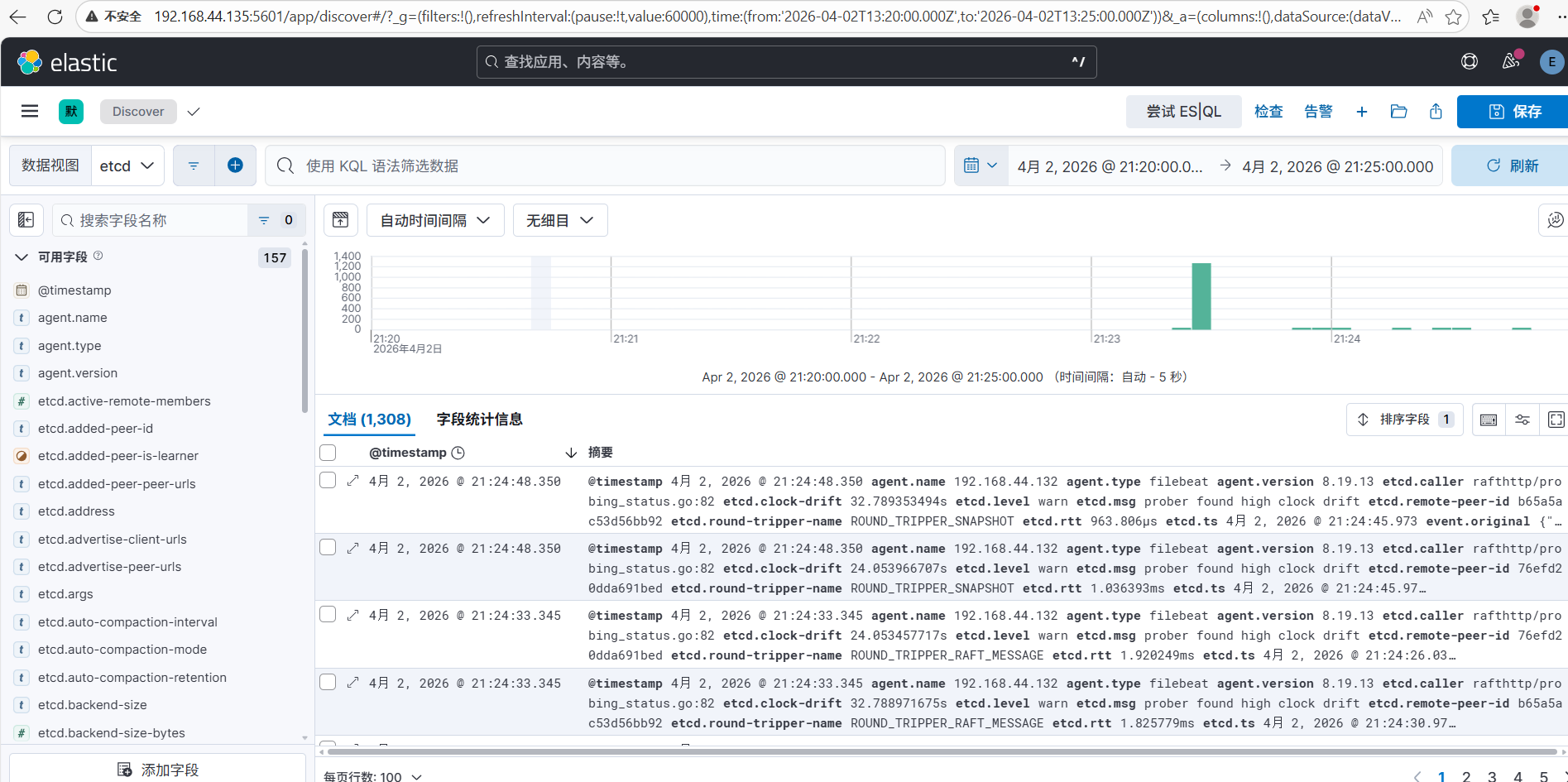1568x782 pixels.
Task: Create a new Discover session plus icon
Action: pyautogui.click(x=1361, y=111)
